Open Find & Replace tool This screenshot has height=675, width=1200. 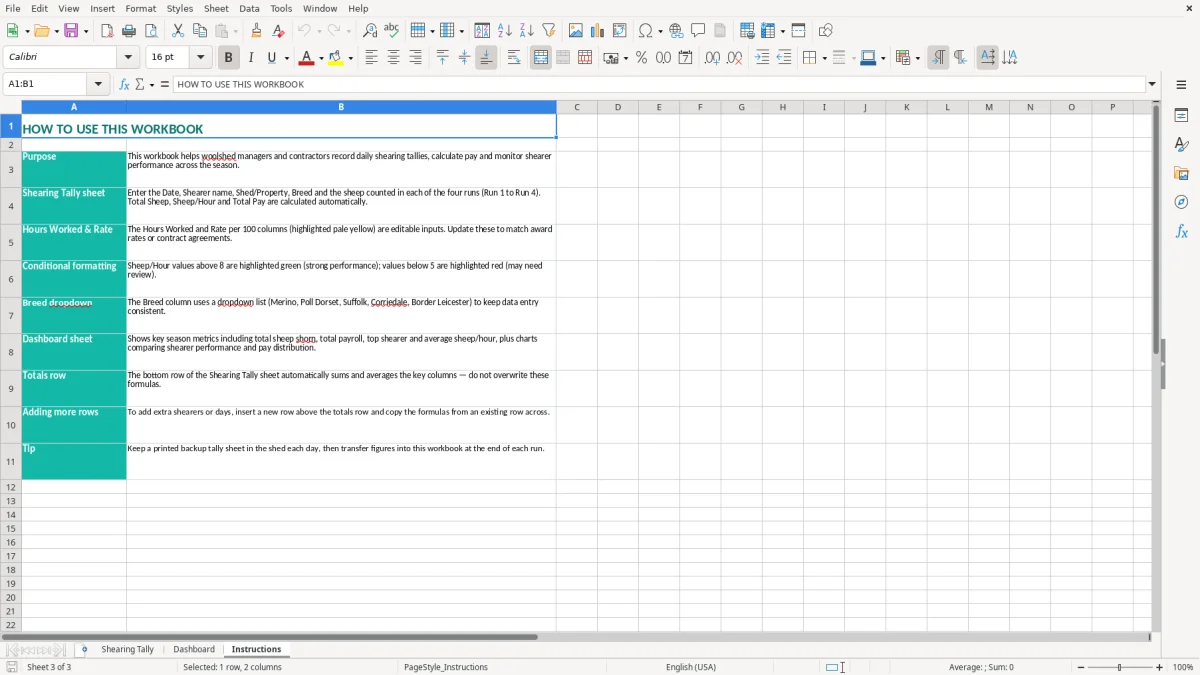coord(370,31)
